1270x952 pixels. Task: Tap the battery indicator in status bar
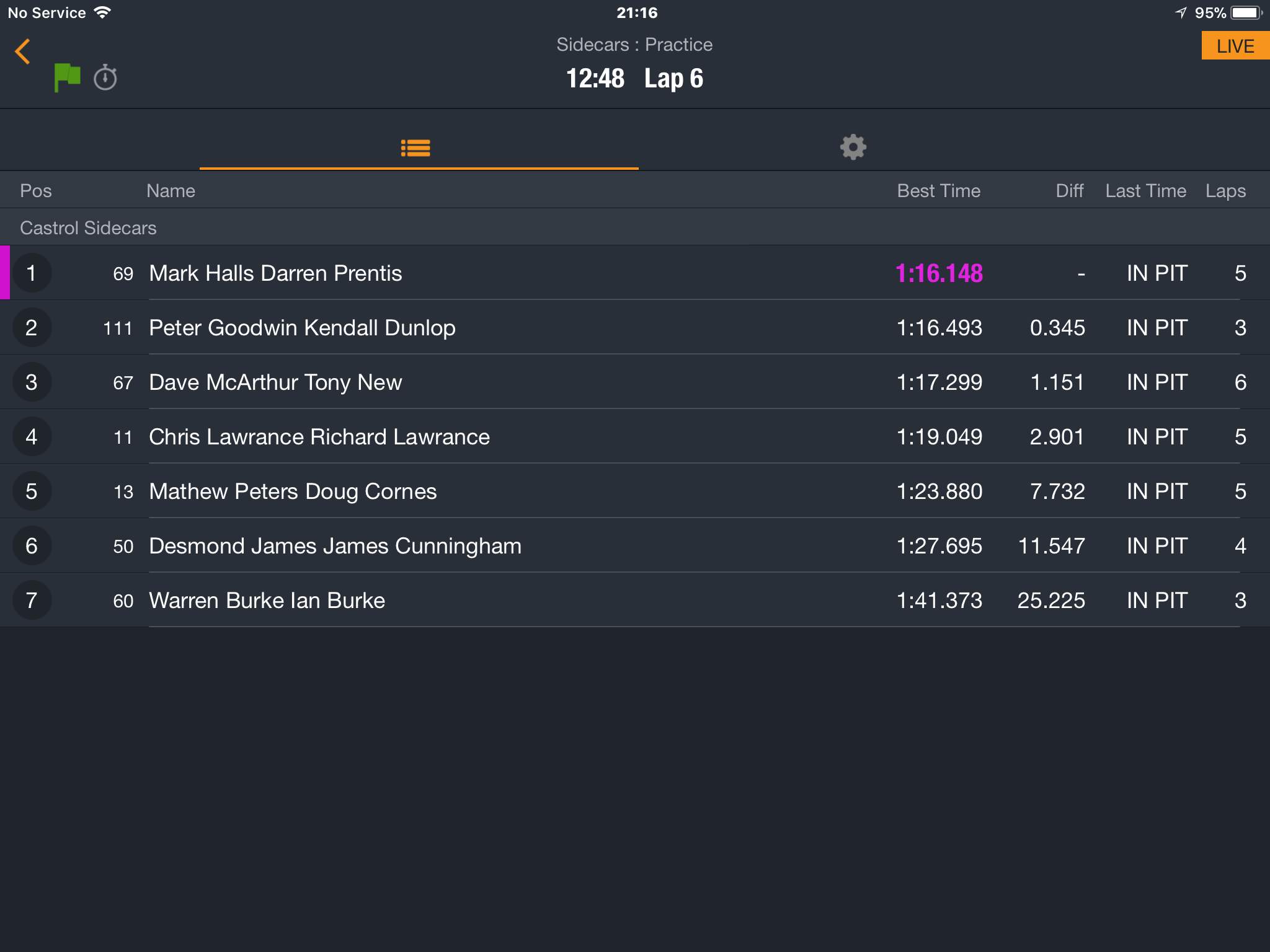pos(1246,12)
